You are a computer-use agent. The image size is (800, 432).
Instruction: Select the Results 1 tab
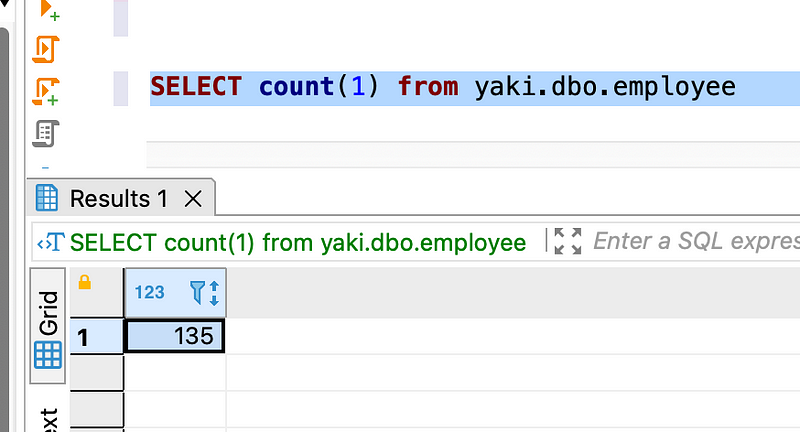[x=118, y=199]
